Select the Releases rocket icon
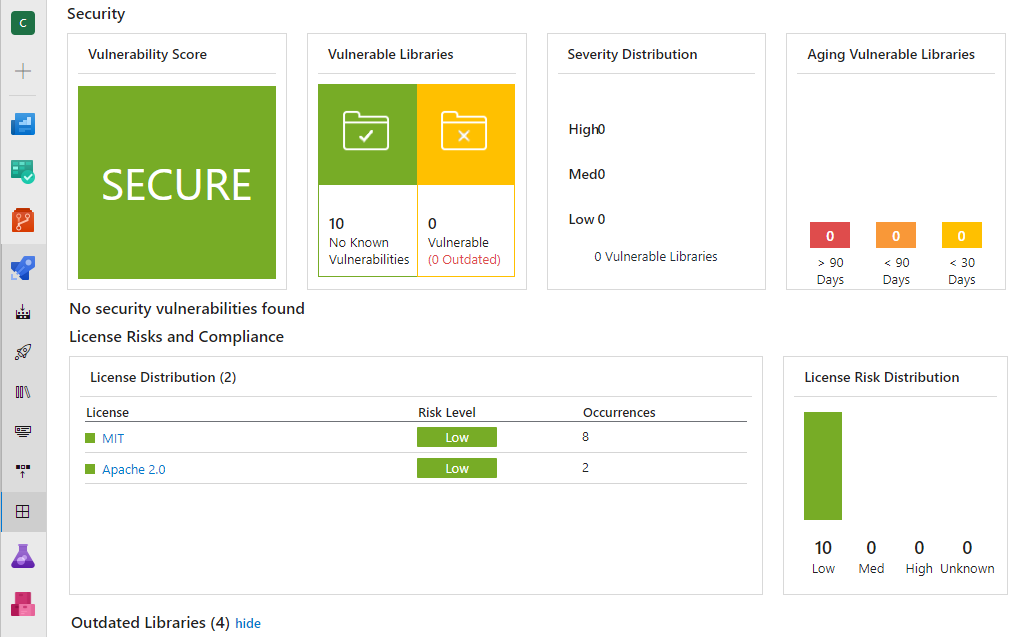This screenshot has height=637, width=1015. click(x=22, y=351)
